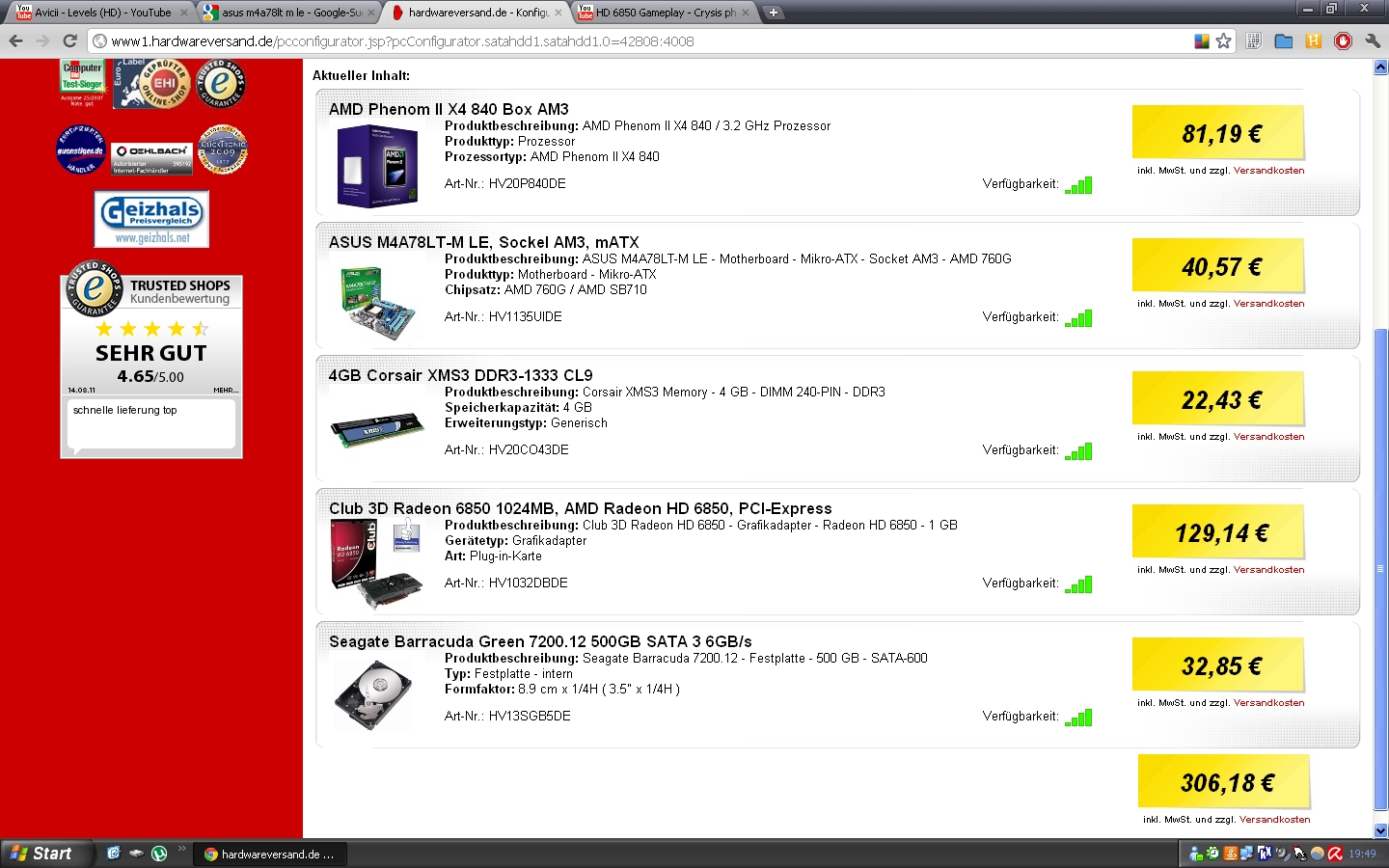Click the 81,19 € price button
Image resolution: width=1389 pixels, height=868 pixels.
click(x=1218, y=132)
